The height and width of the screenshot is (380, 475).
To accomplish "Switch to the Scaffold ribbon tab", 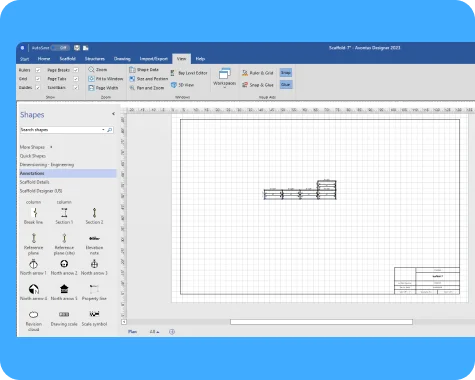I will pyautogui.click(x=67, y=59).
